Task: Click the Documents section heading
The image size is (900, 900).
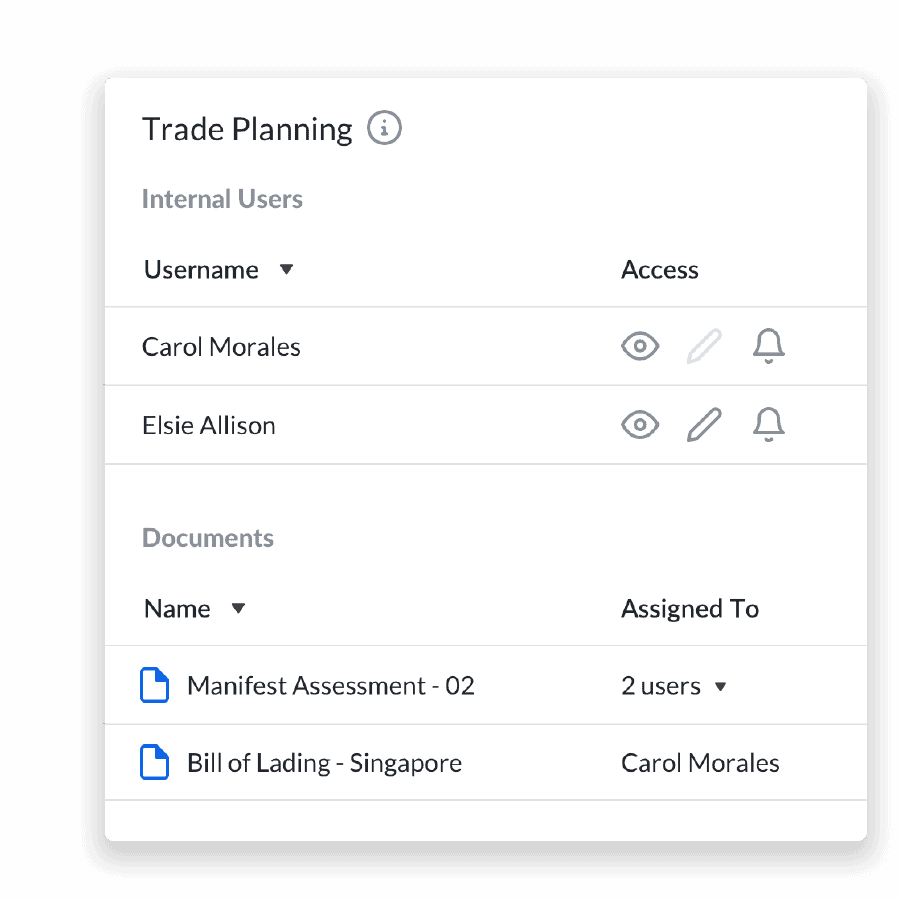Action: click(208, 538)
